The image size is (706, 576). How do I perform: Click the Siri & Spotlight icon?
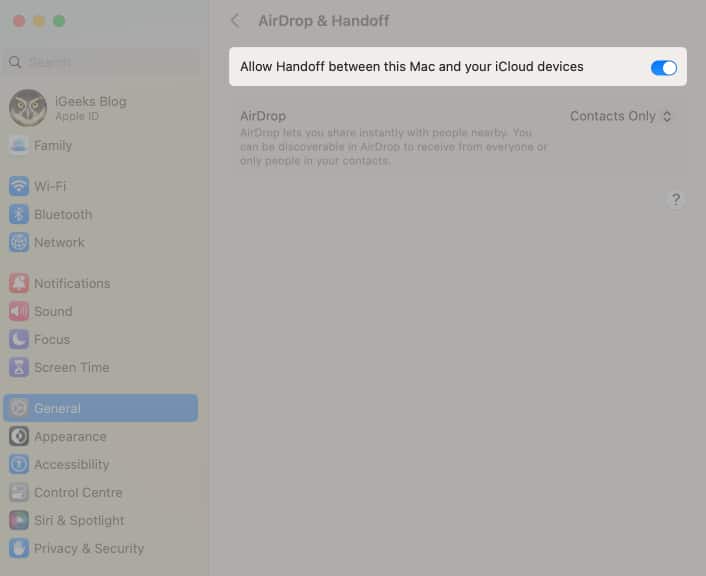(x=18, y=520)
